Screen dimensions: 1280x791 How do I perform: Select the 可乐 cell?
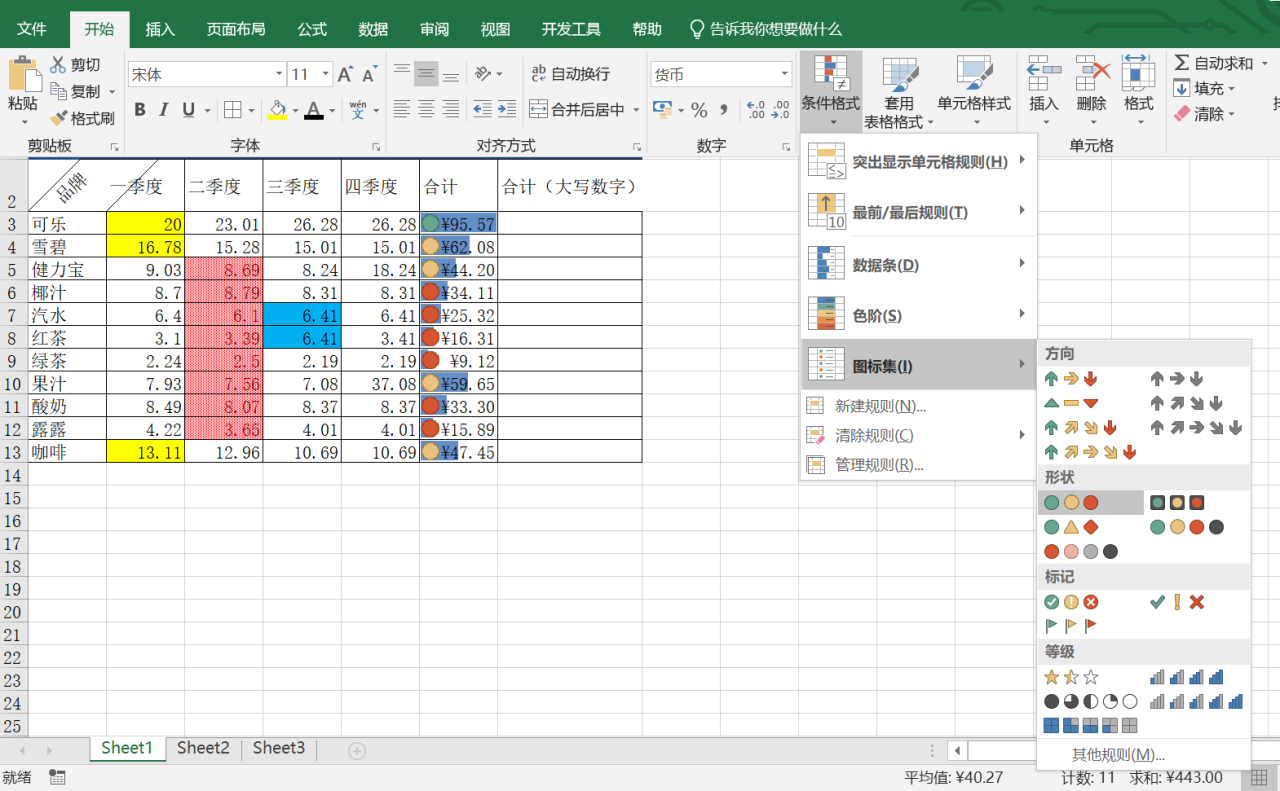click(x=66, y=223)
